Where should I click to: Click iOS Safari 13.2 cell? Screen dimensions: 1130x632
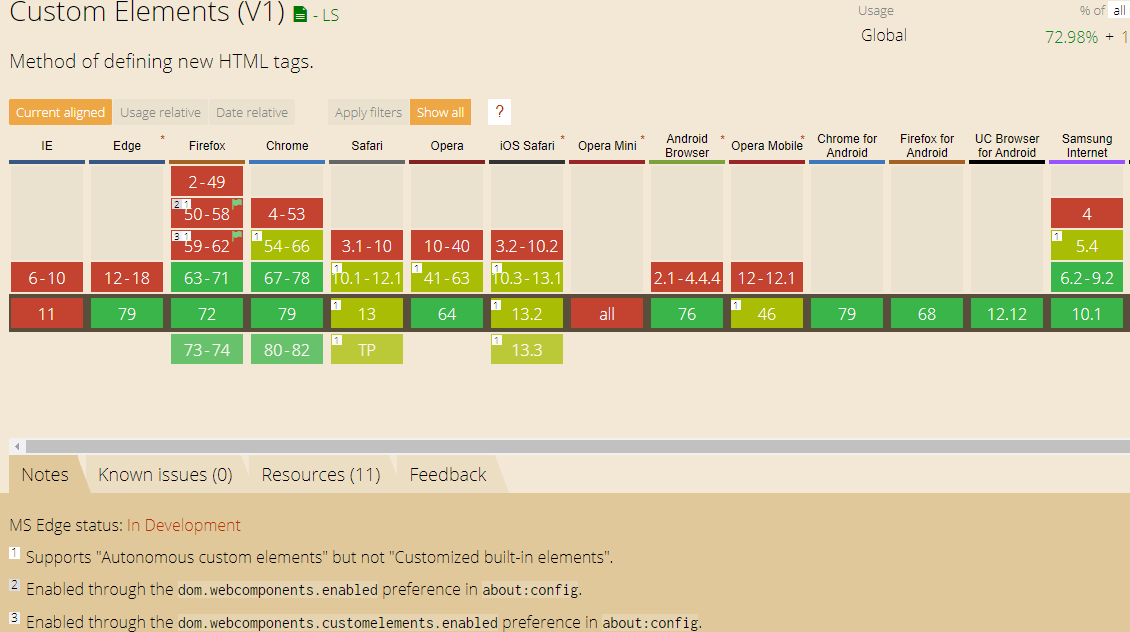(527, 313)
